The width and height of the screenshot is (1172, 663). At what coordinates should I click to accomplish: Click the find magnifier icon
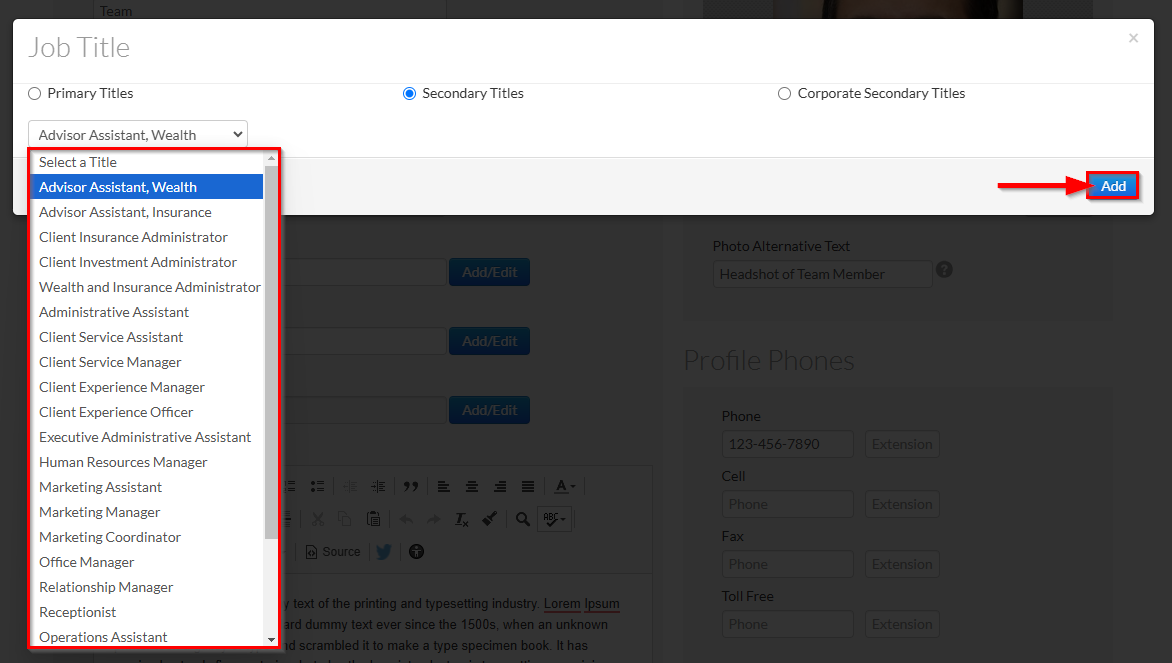pos(522,519)
